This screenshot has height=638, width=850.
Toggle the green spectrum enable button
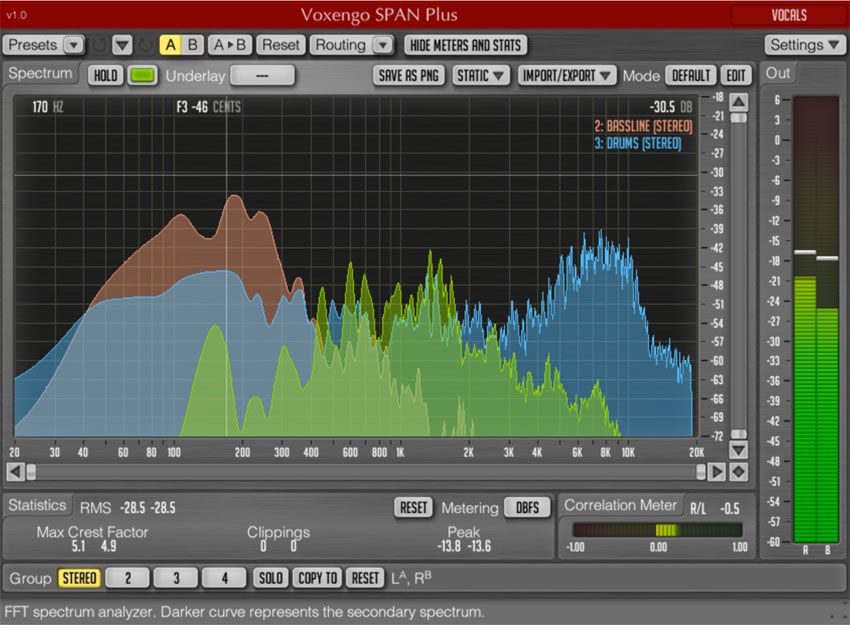tap(143, 75)
